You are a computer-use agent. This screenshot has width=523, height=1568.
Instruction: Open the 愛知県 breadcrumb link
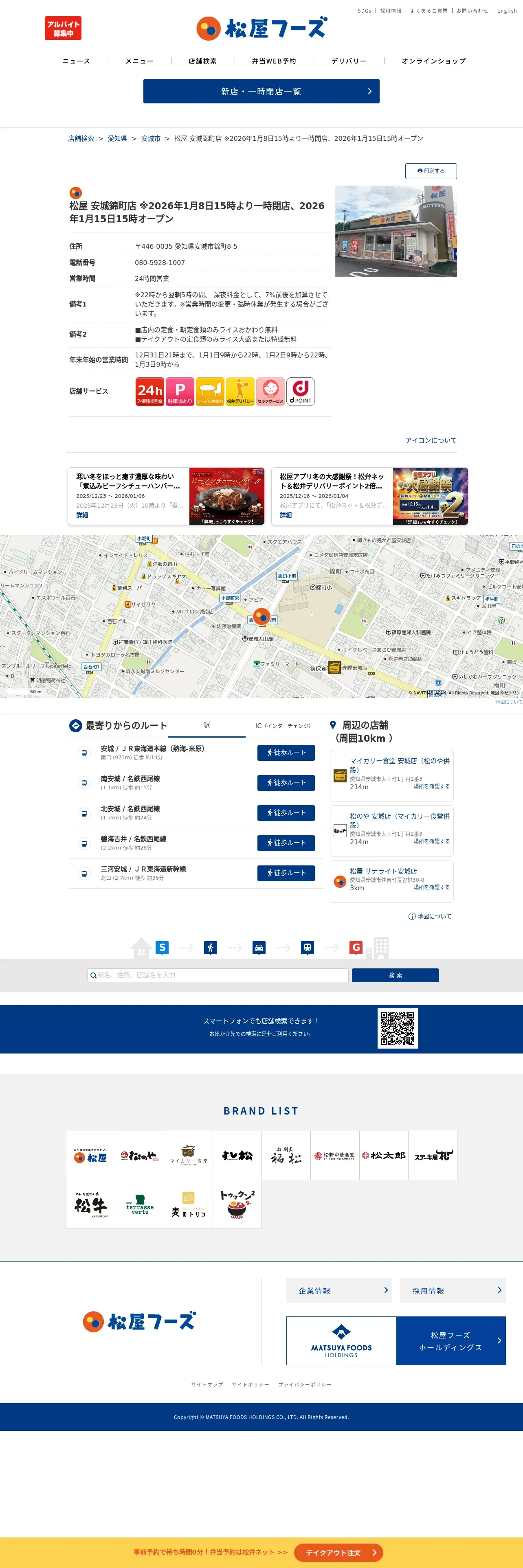(x=117, y=139)
